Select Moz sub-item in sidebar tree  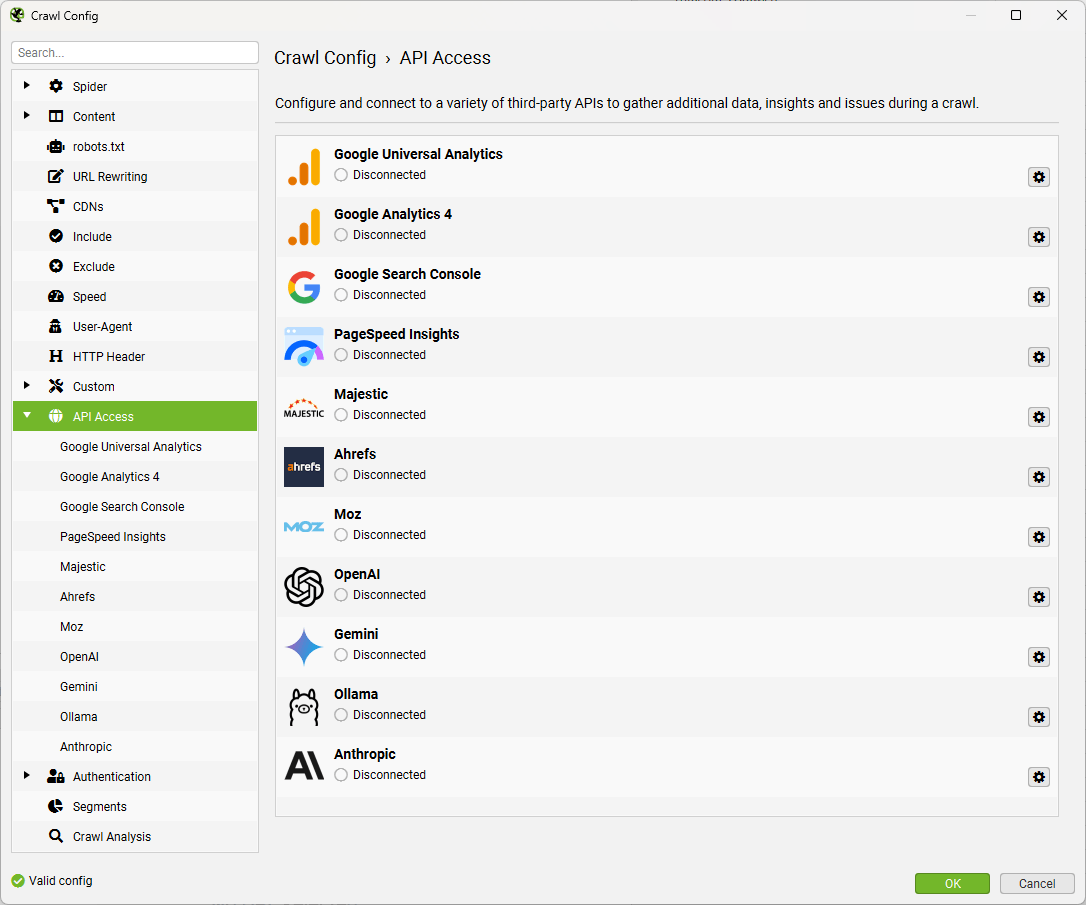pos(135,627)
